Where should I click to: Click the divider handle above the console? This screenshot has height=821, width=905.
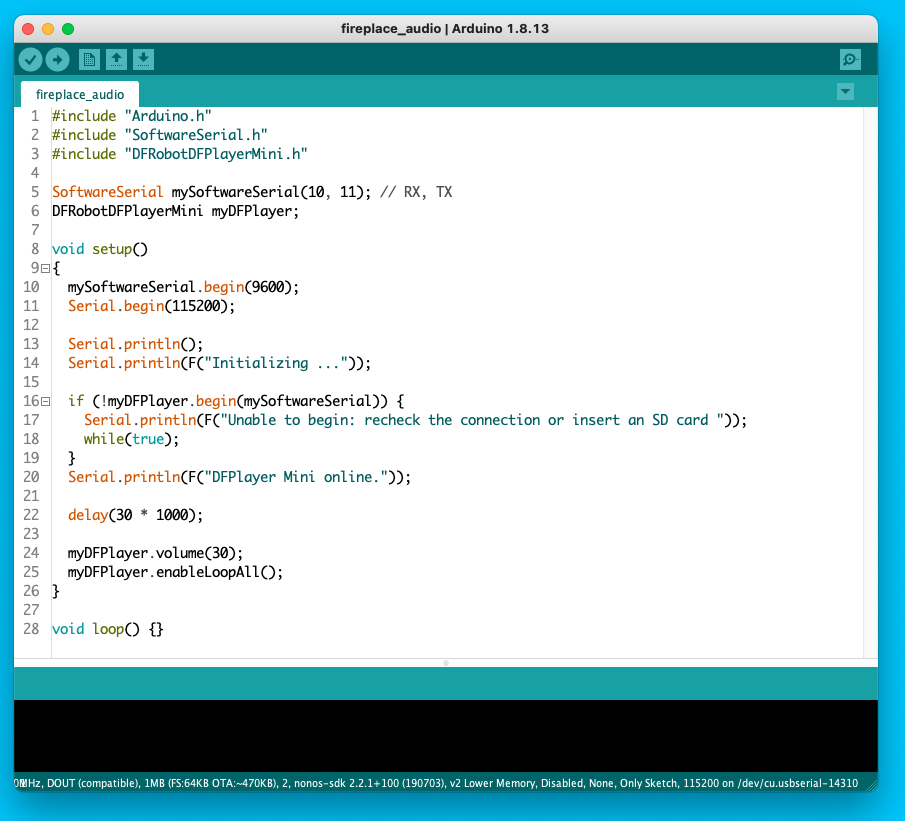pos(446,663)
